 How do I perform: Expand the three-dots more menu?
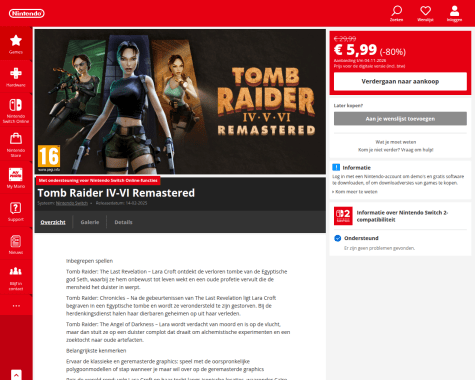point(16,306)
